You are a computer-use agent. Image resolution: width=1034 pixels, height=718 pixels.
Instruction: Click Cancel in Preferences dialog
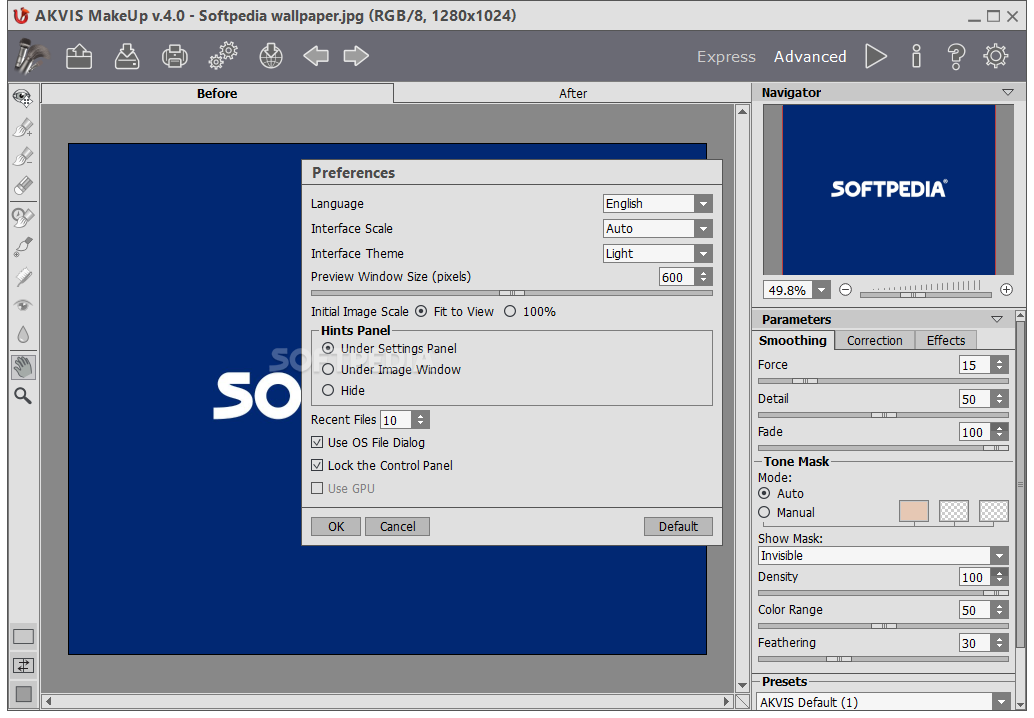(x=398, y=526)
